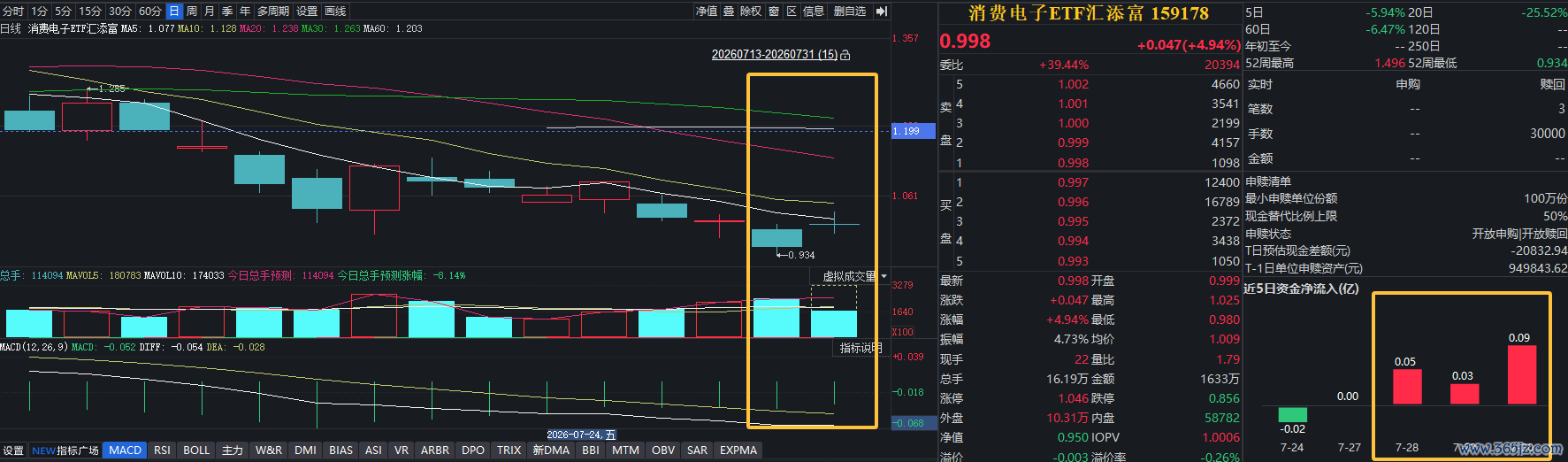Viewport: 1568px width, 462px height.
Task: Switch to the 60分 timeframe tab
Action: tap(150, 12)
